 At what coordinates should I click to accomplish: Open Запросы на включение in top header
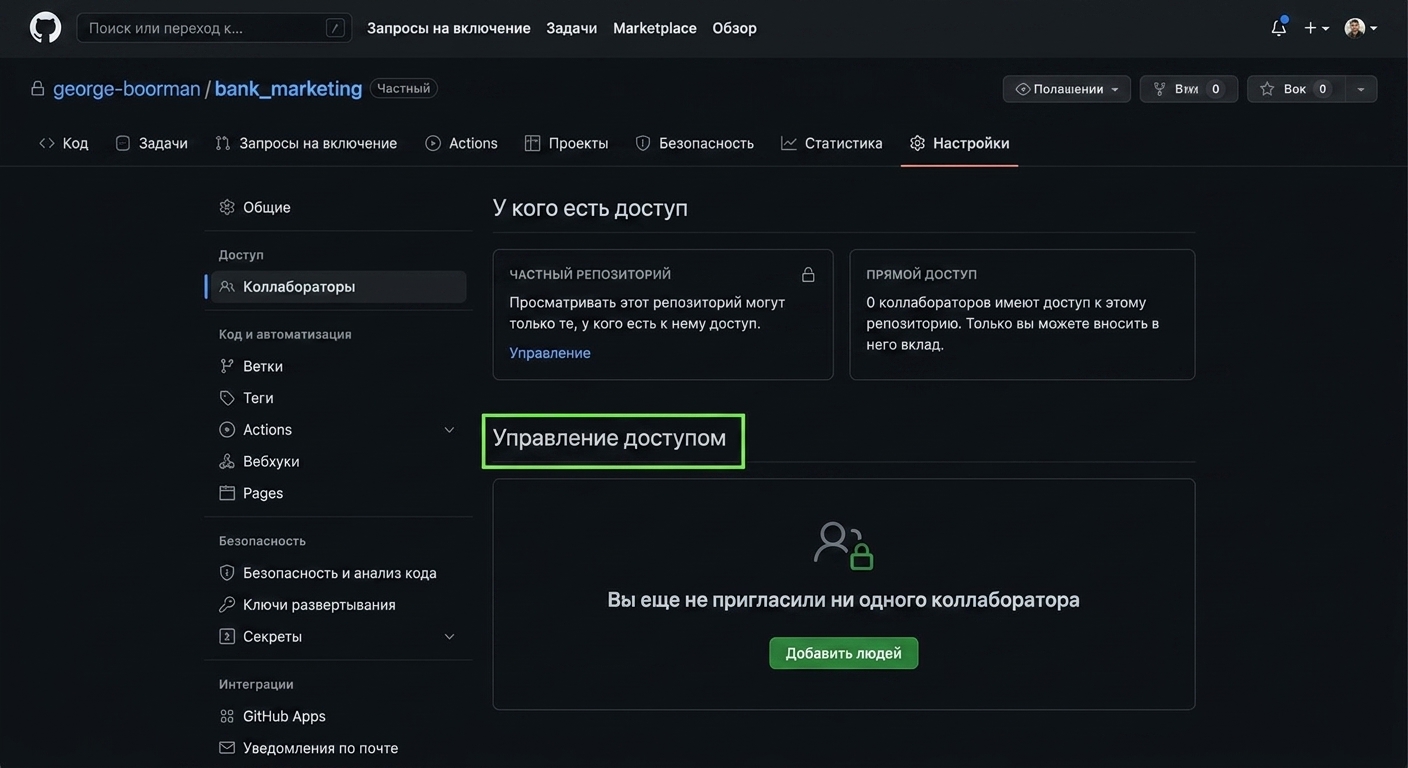448,28
